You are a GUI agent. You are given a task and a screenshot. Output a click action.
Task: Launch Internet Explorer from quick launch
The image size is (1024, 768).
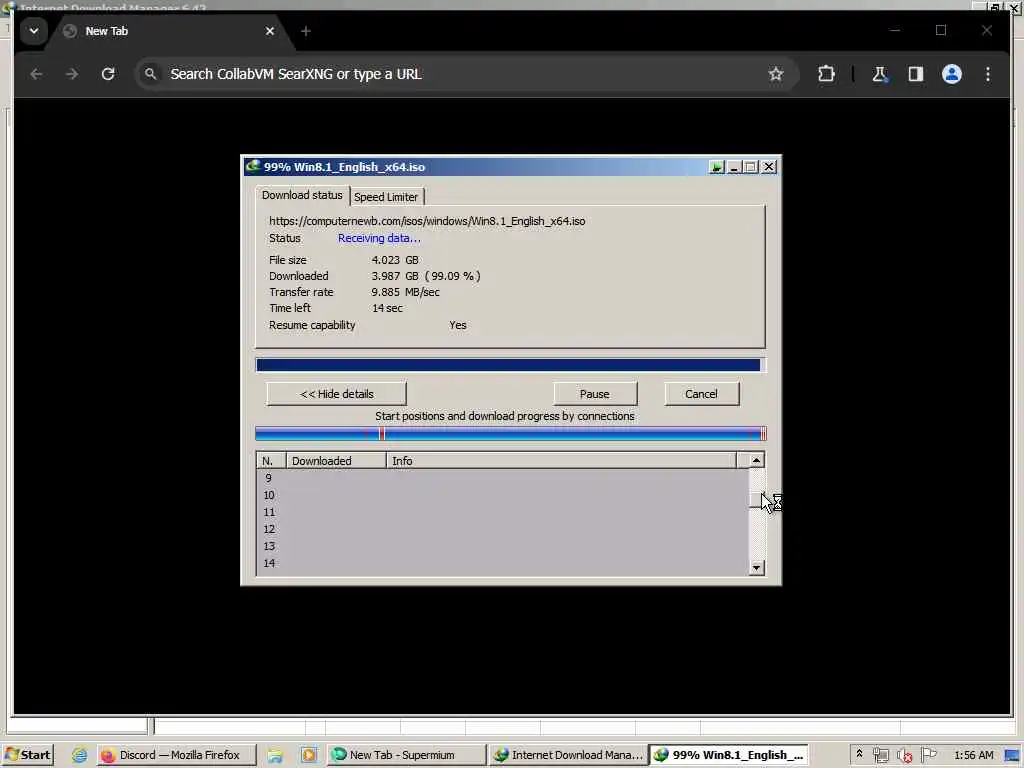79,755
